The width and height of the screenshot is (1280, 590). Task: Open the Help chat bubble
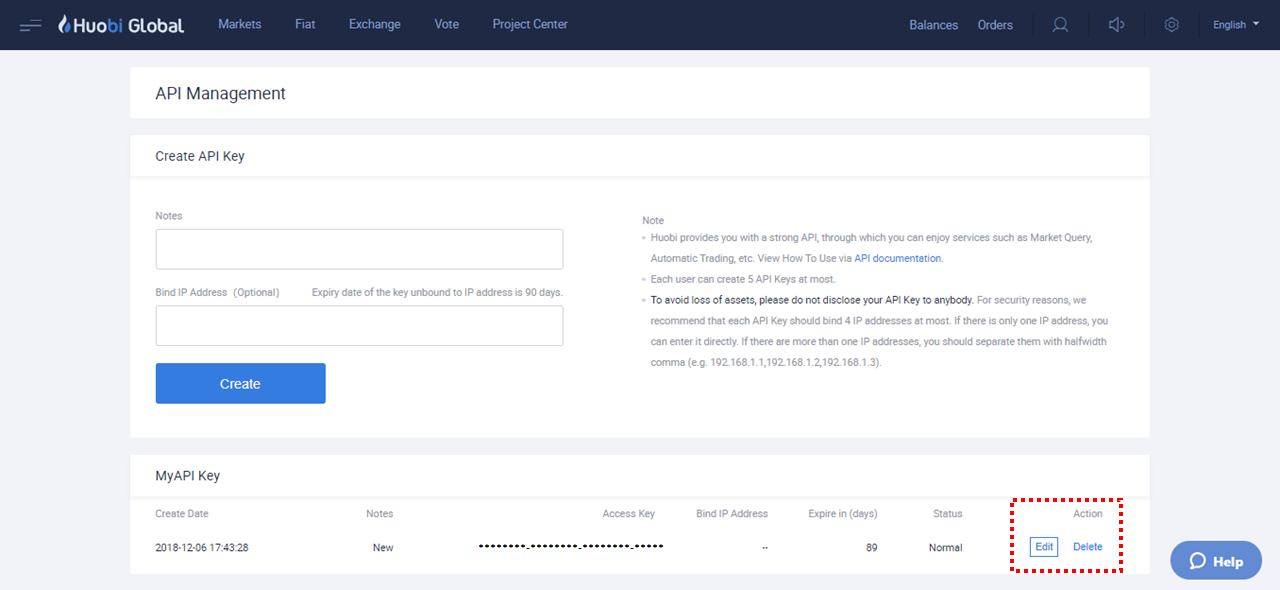(x=1216, y=561)
